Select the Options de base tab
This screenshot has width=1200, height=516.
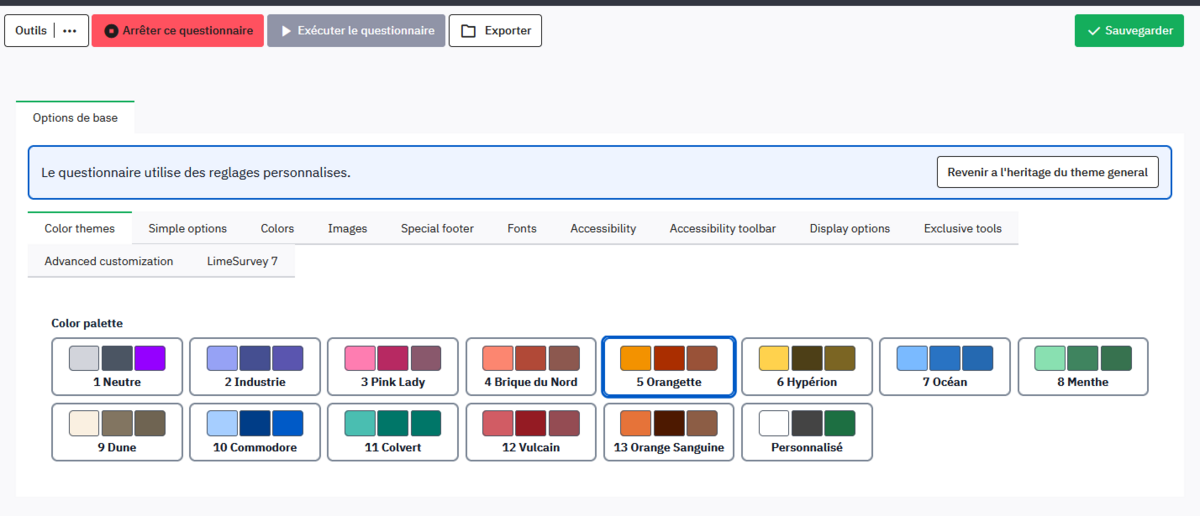coord(75,117)
